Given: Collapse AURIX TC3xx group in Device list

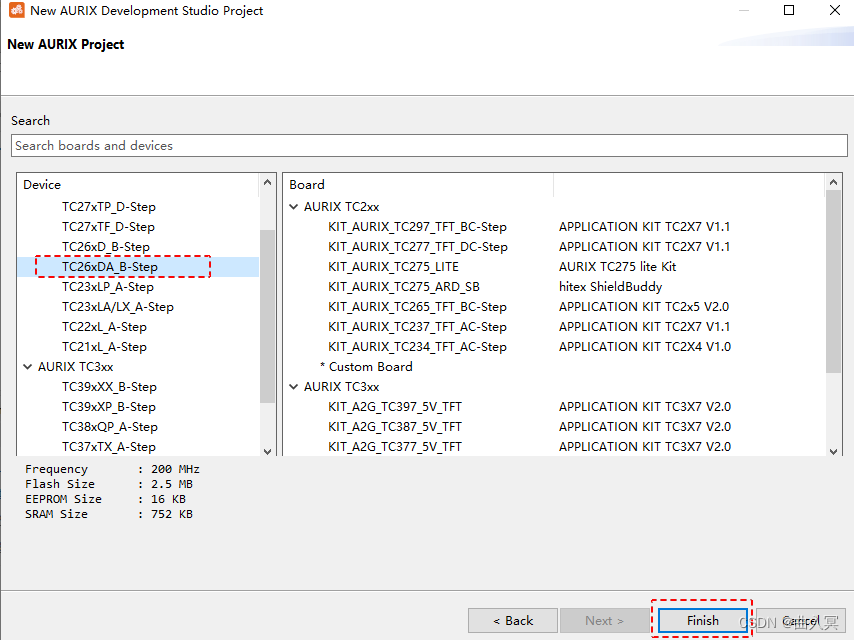Looking at the screenshot, I should [x=28, y=367].
